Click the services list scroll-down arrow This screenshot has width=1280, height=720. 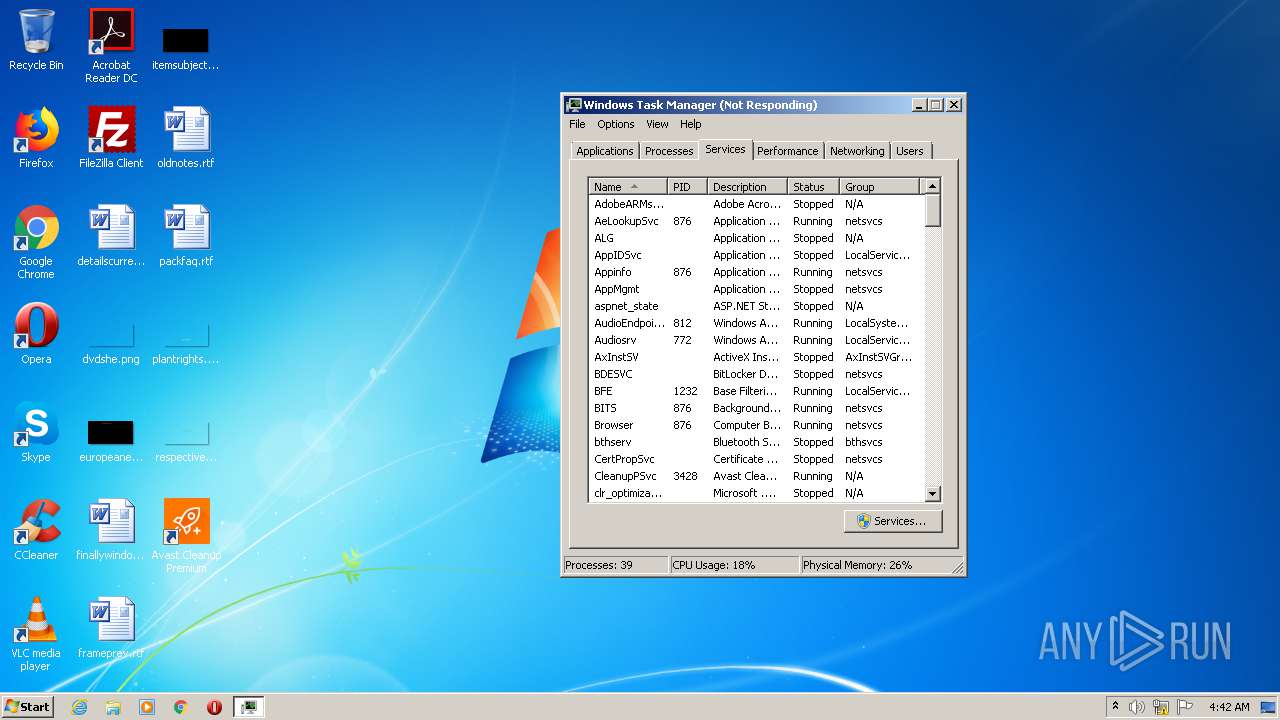(932, 493)
